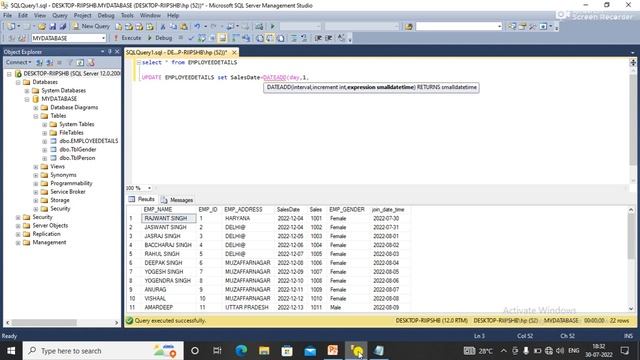
Task: Click the Parse checkmark icon
Action: tap(191, 38)
